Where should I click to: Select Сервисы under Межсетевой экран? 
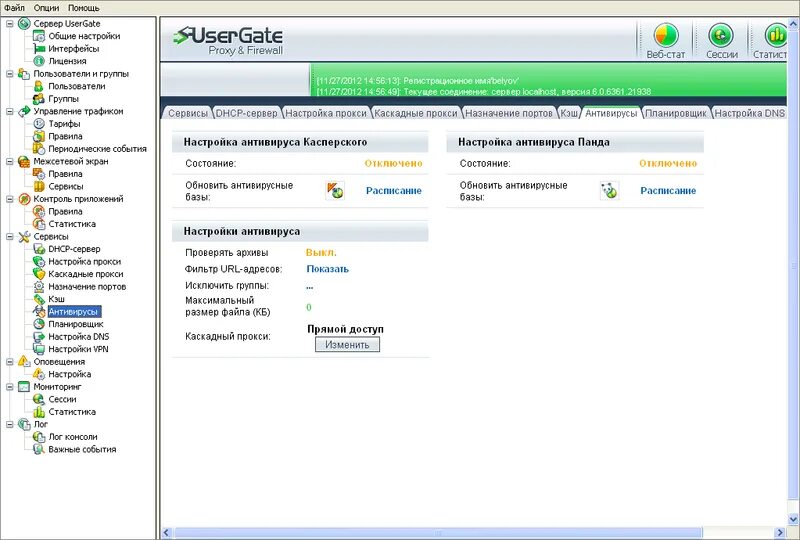click(66, 187)
